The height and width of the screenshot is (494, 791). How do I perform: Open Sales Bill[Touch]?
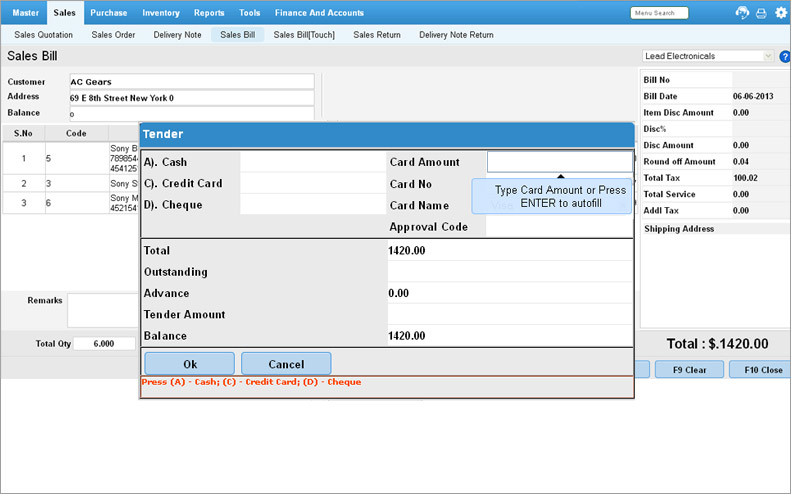[304, 35]
